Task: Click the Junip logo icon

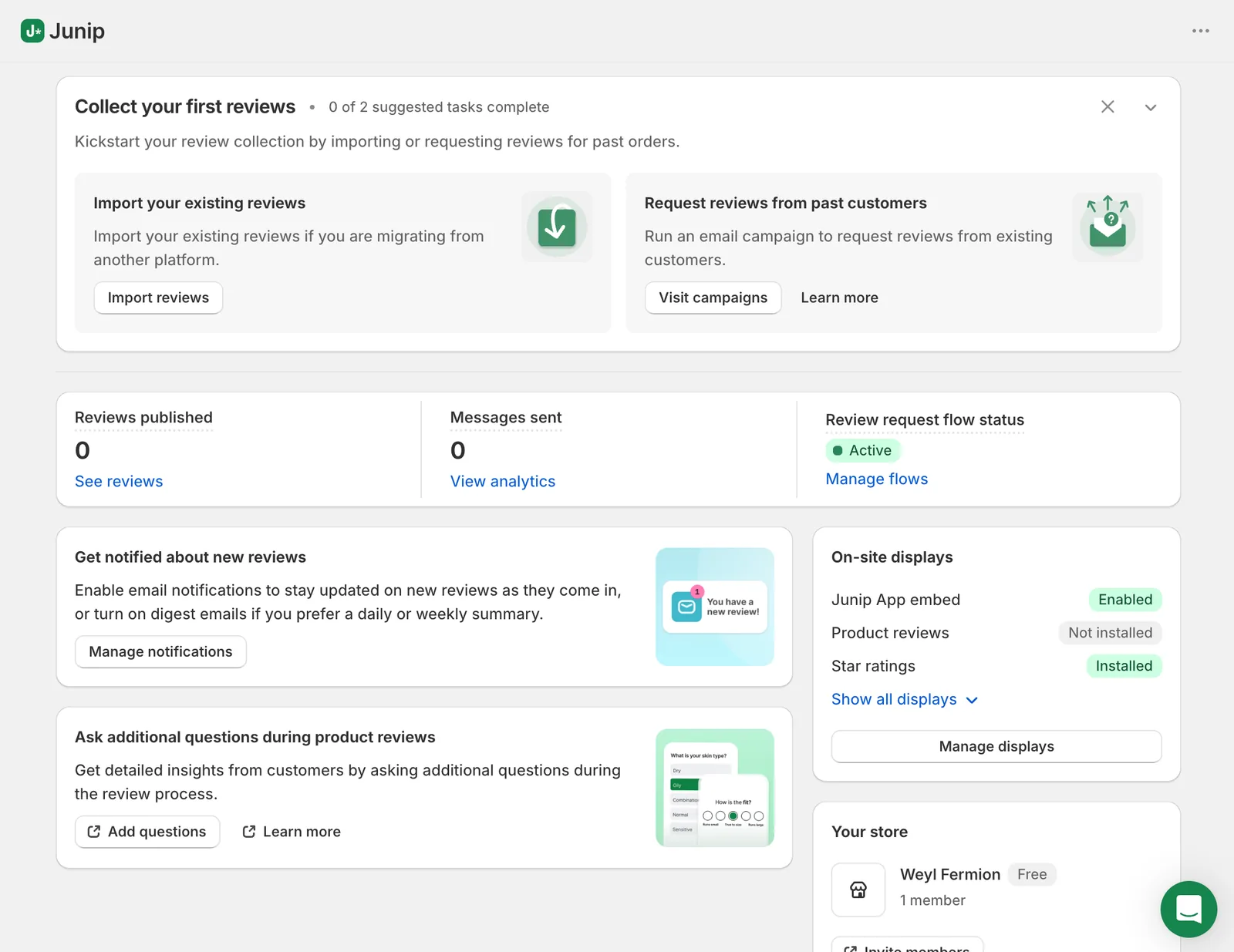Action: pyautogui.click(x=32, y=31)
